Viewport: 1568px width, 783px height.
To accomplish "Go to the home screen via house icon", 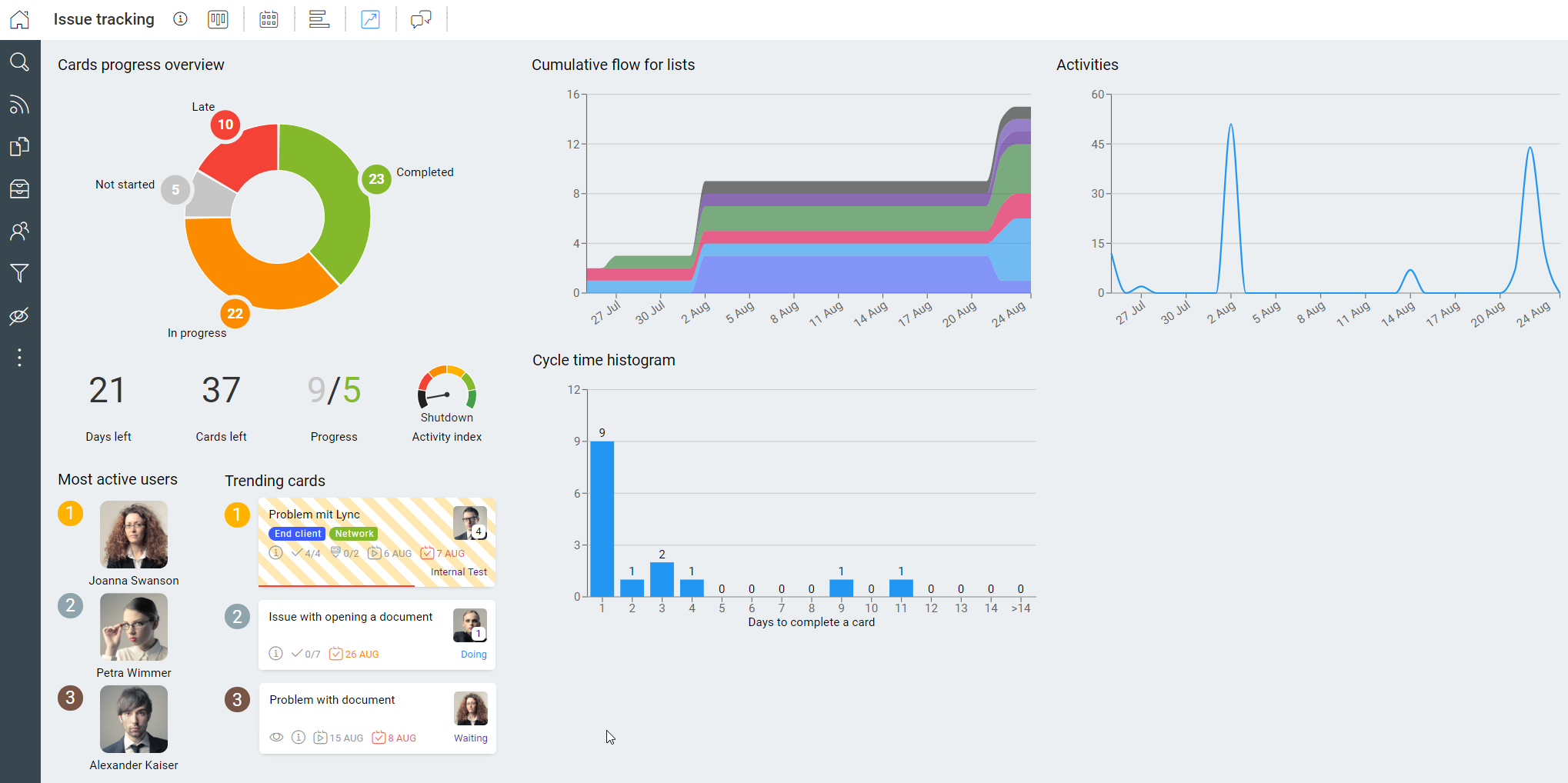I will coord(20,19).
